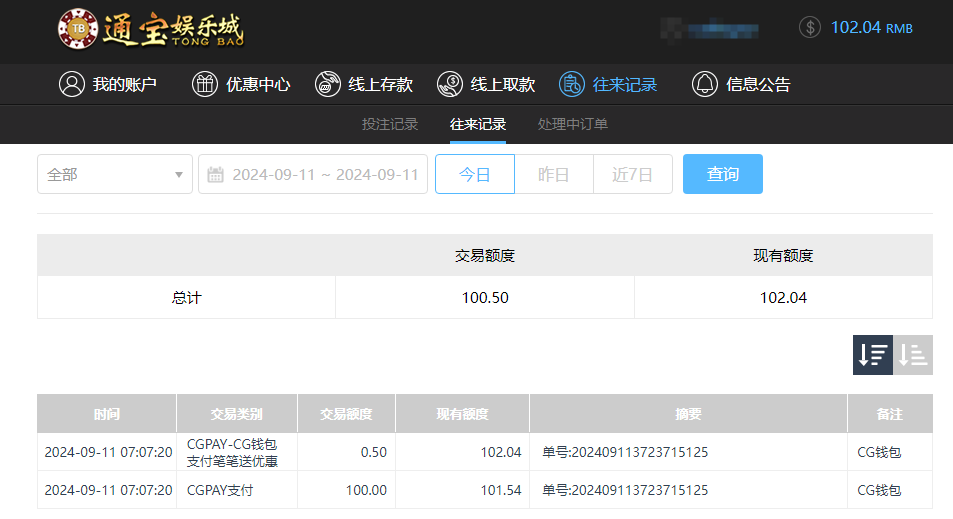Viewport: 953px width, 519px height.
Task: Click the gift box promotions icon
Action: point(204,84)
